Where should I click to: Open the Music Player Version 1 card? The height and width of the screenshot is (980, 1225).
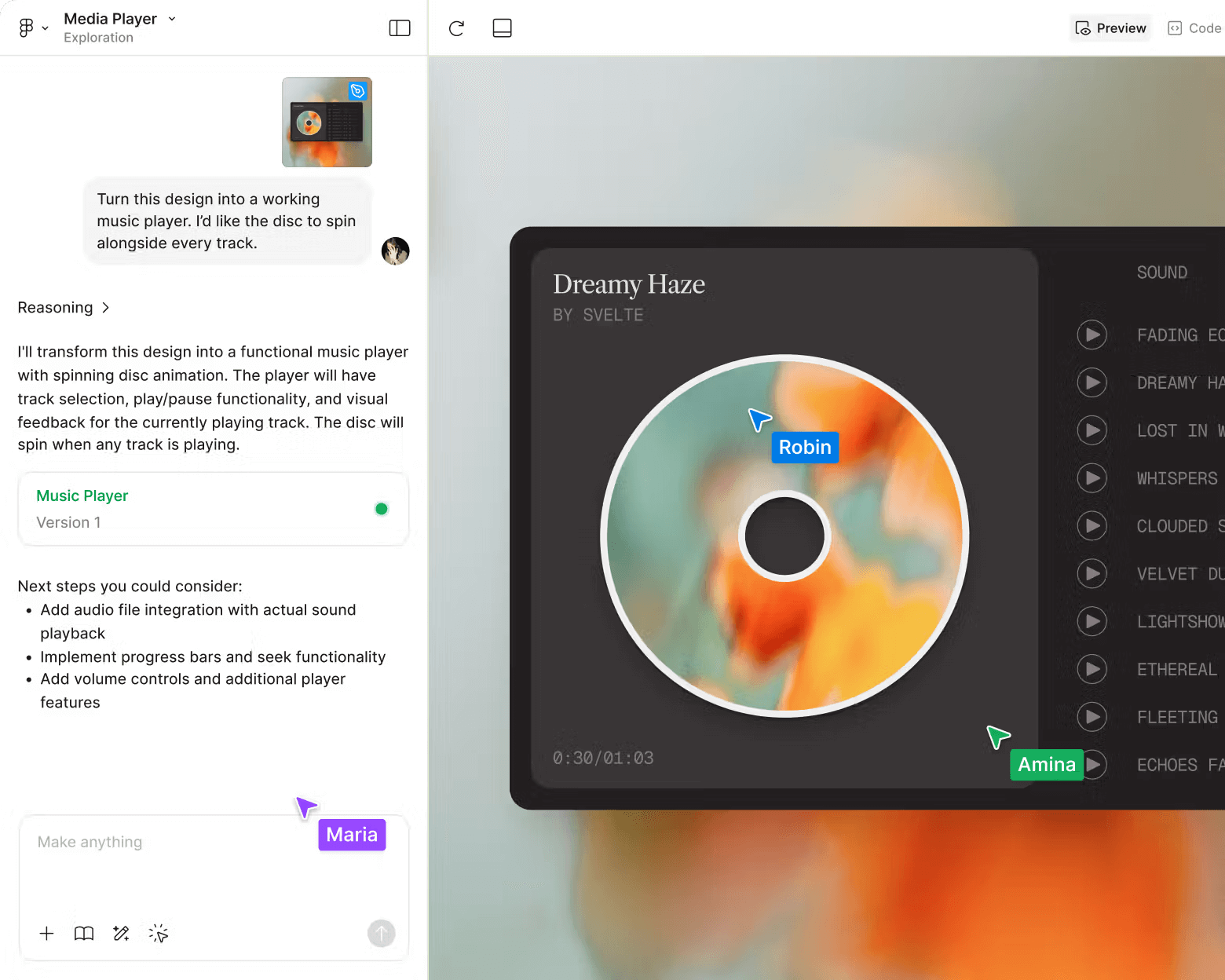(x=213, y=508)
